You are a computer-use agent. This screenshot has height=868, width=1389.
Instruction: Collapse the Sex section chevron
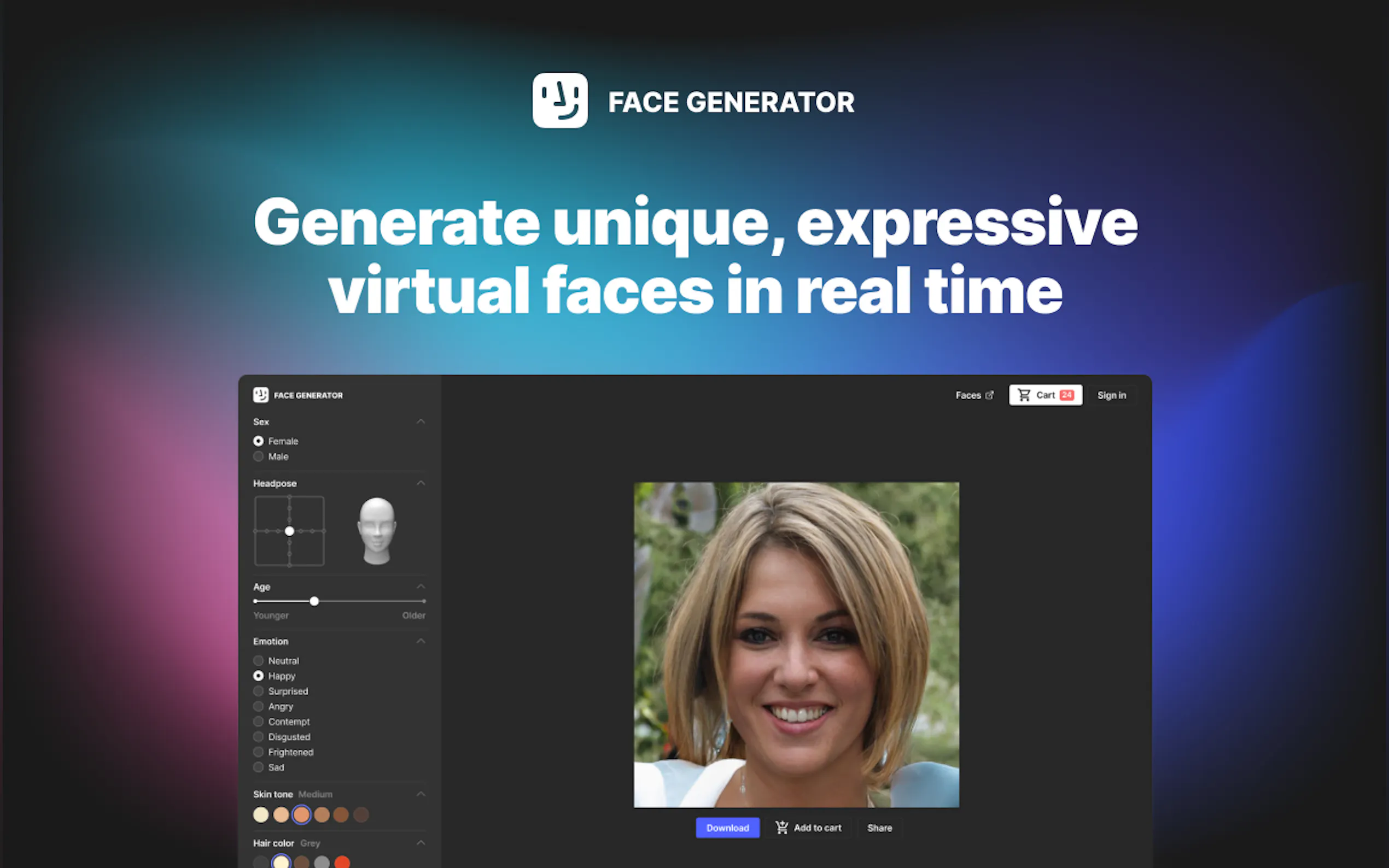click(x=421, y=421)
